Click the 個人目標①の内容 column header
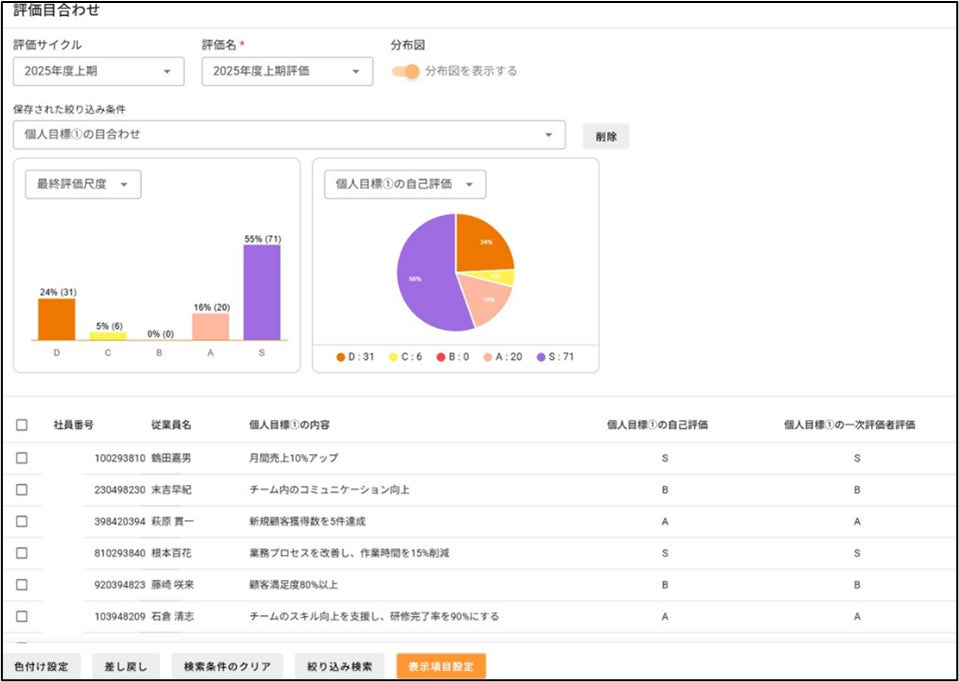Screen dimensions: 959x682 290,424
